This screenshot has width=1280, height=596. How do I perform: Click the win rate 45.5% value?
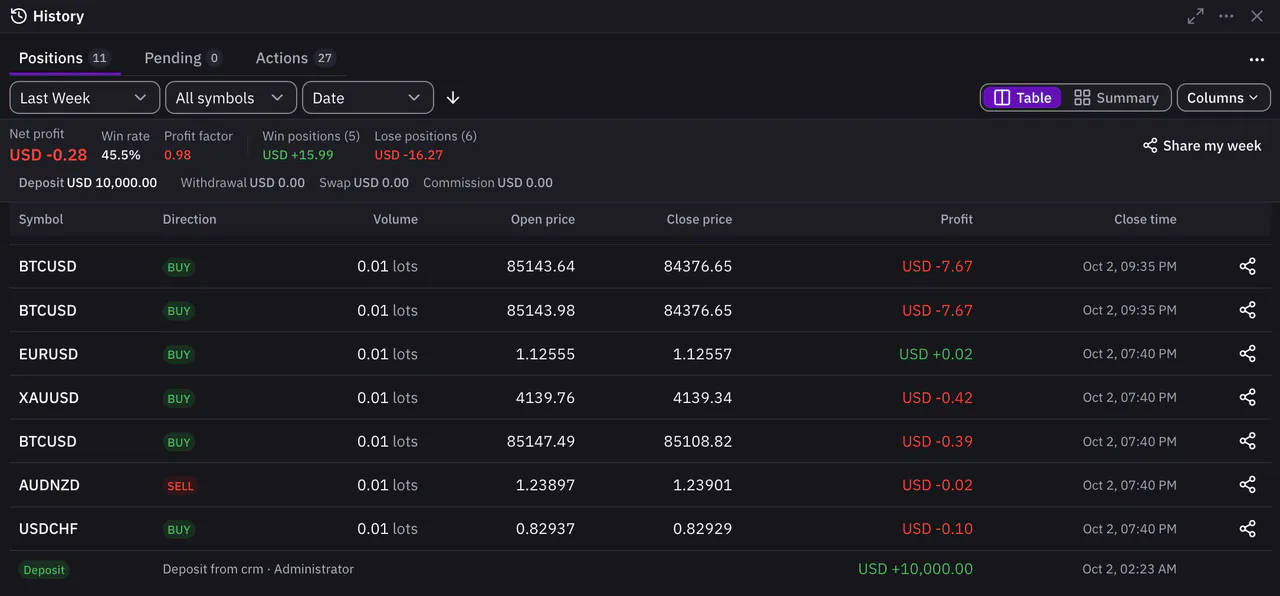click(121, 155)
